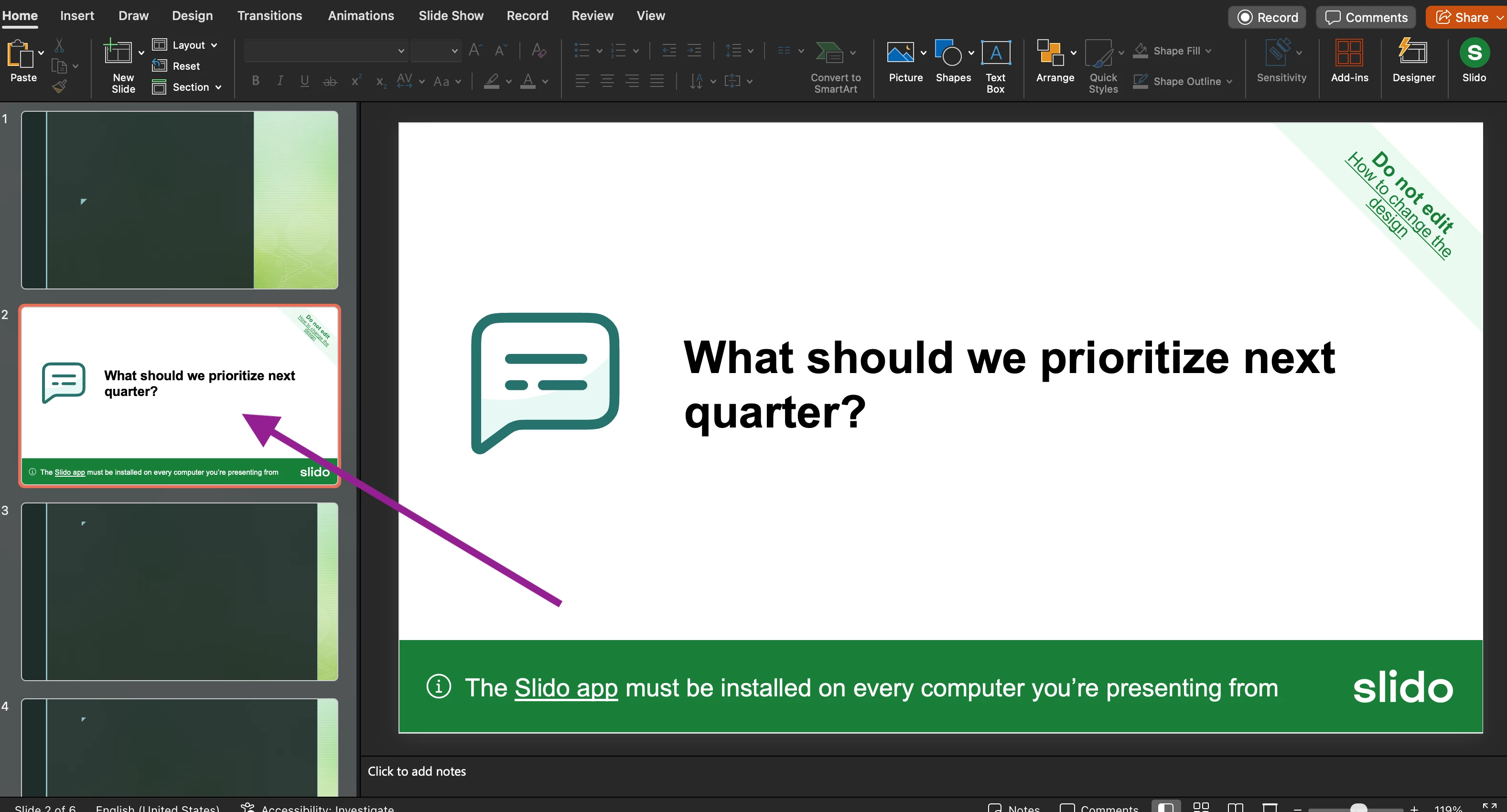Insert a Text Box
1507x812 pixels.
995,53
